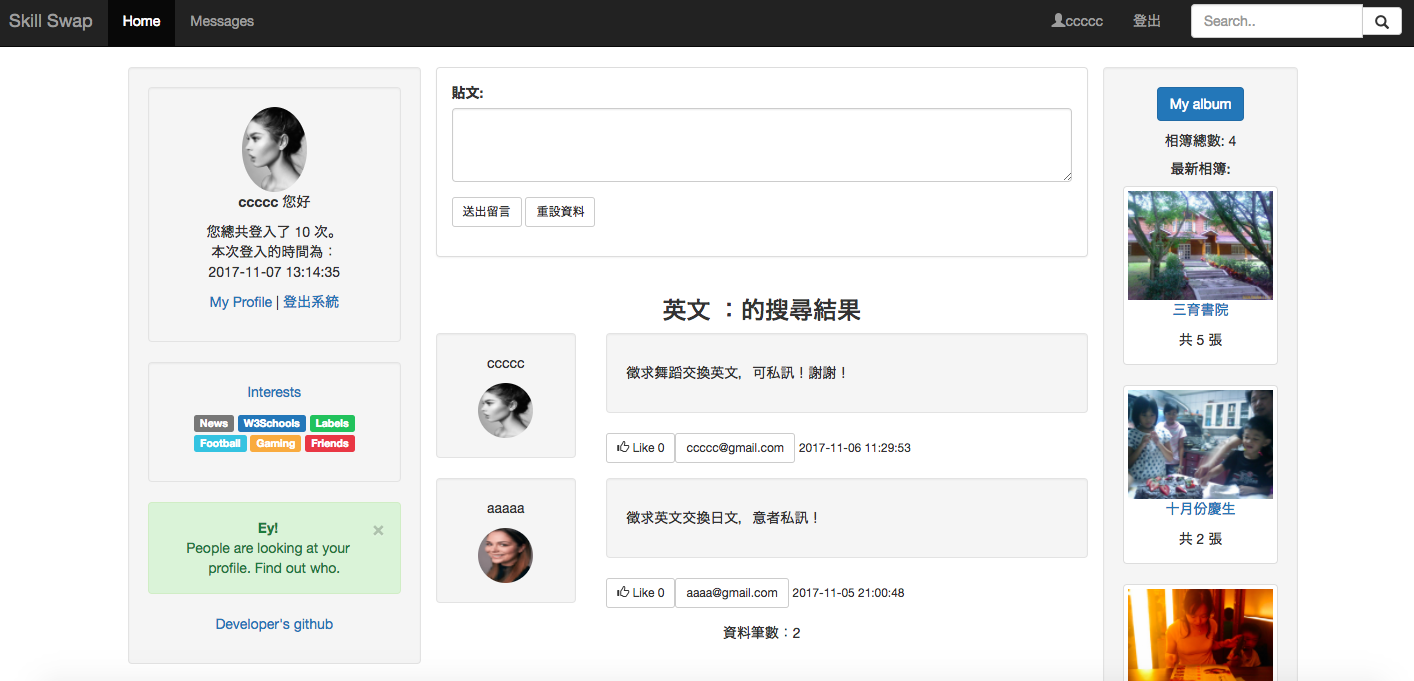Click the aaaaa username in the post card

(505, 508)
